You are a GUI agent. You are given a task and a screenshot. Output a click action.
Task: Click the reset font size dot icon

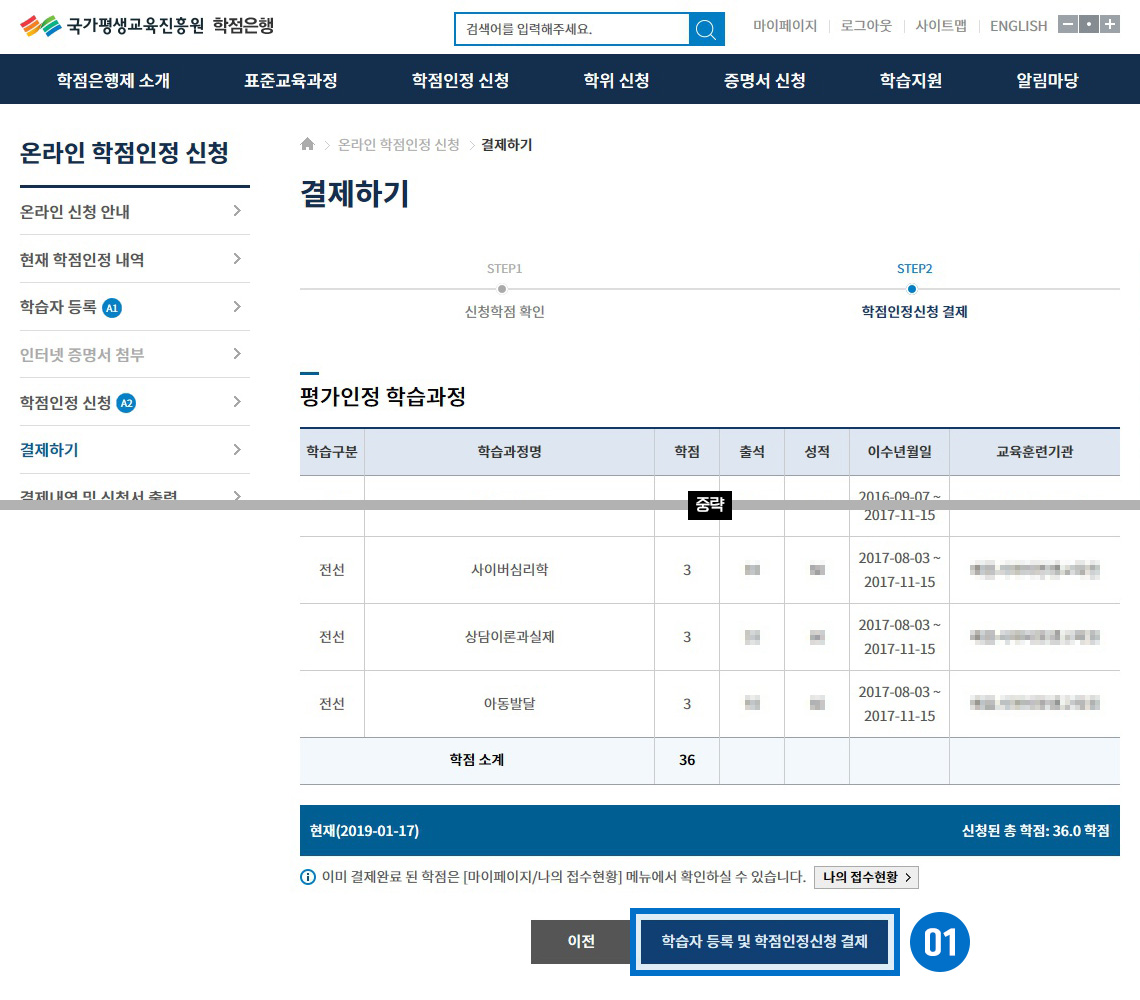coord(1088,25)
